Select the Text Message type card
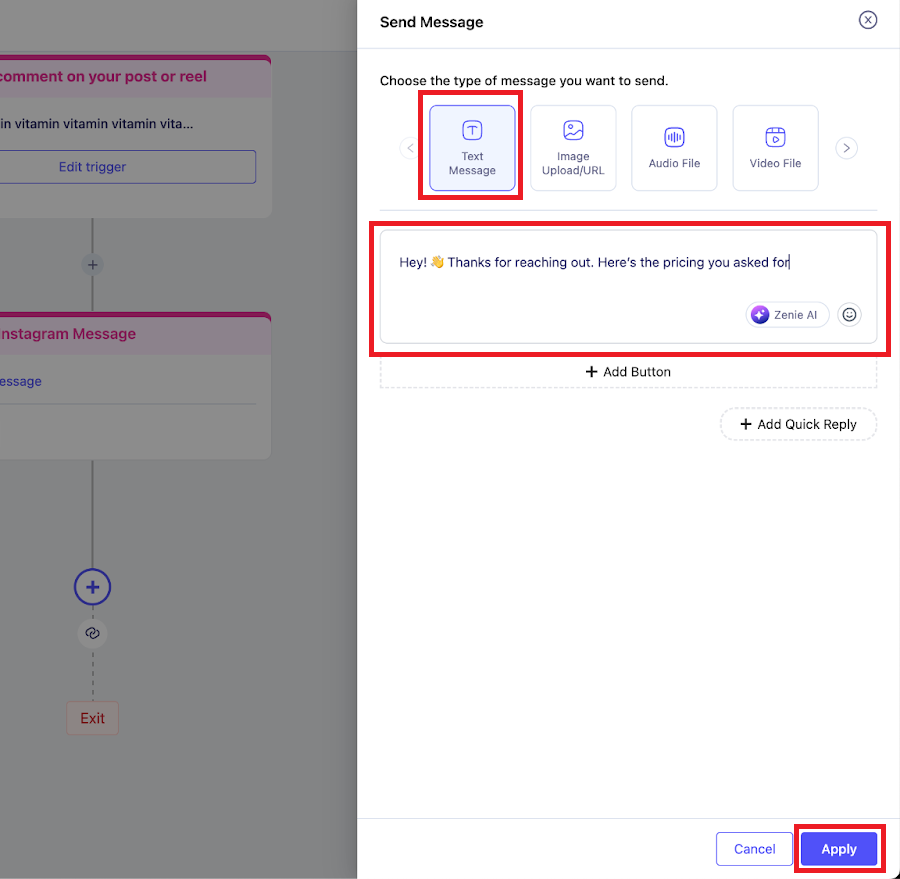Image resolution: width=900 pixels, height=879 pixels. [x=472, y=148]
